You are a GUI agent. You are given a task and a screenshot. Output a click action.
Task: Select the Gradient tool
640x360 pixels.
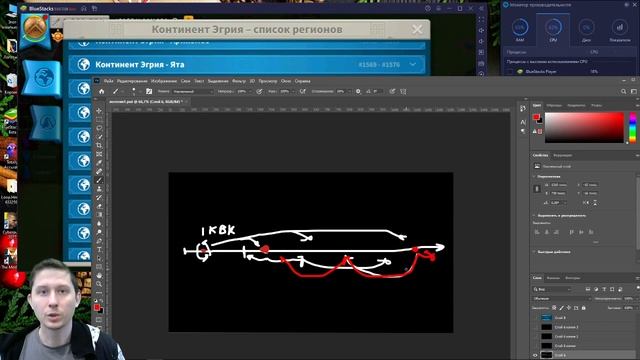point(99,215)
